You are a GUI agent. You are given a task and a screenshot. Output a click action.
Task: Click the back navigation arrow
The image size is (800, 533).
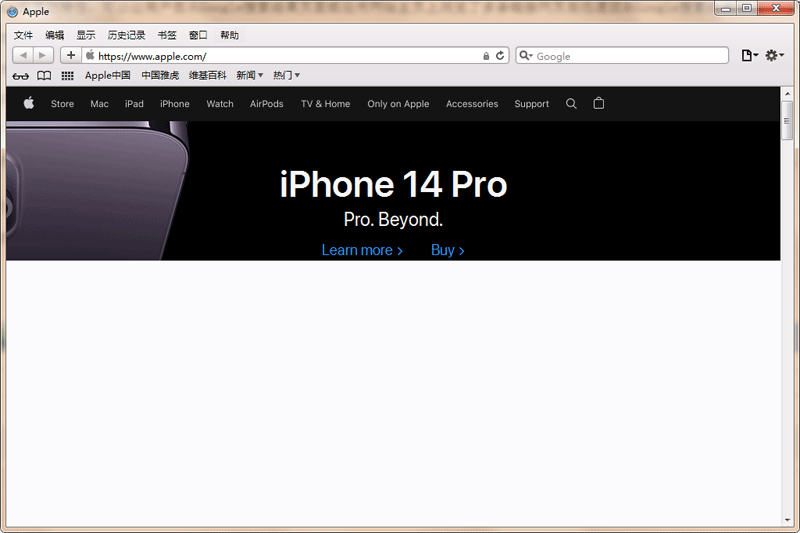(23, 55)
